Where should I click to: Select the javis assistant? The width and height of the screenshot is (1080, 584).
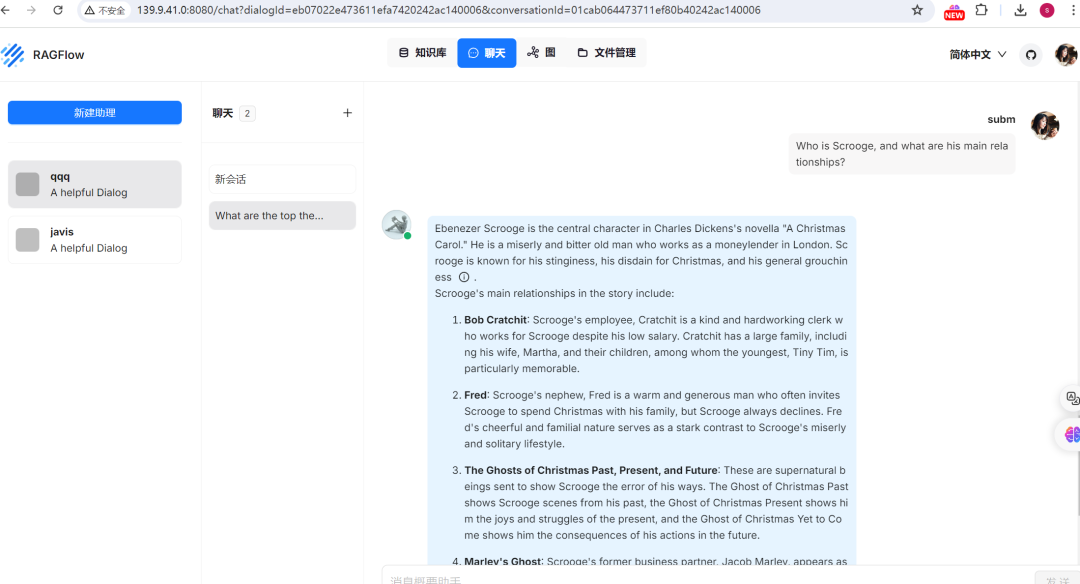pos(94,239)
